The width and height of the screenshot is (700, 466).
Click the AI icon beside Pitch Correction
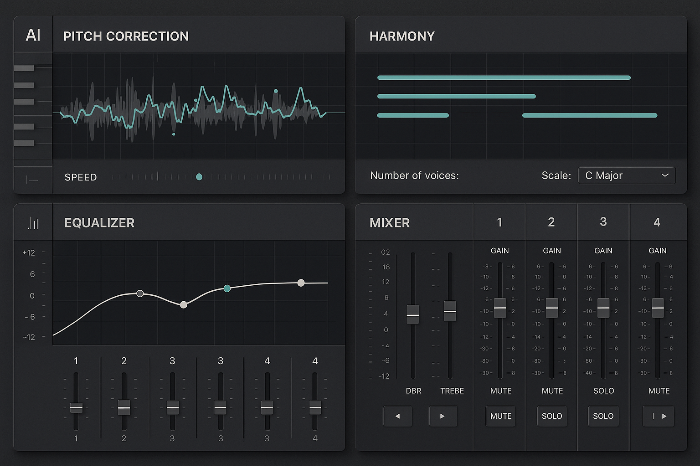pyautogui.click(x=33, y=35)
